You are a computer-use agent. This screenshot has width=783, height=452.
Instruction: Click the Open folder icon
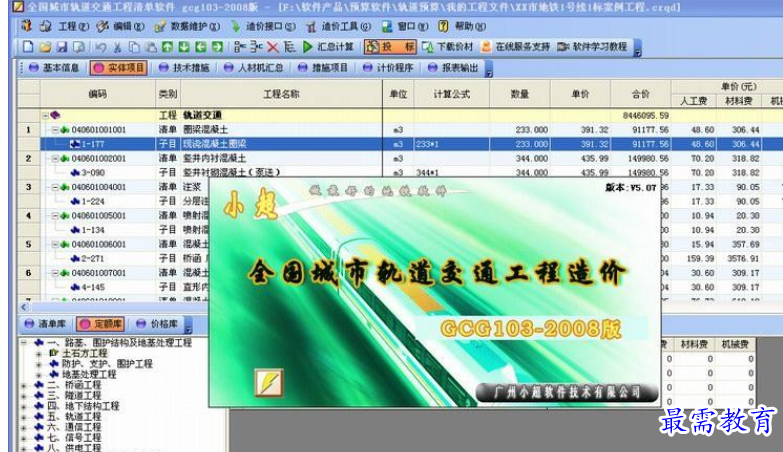45,47
